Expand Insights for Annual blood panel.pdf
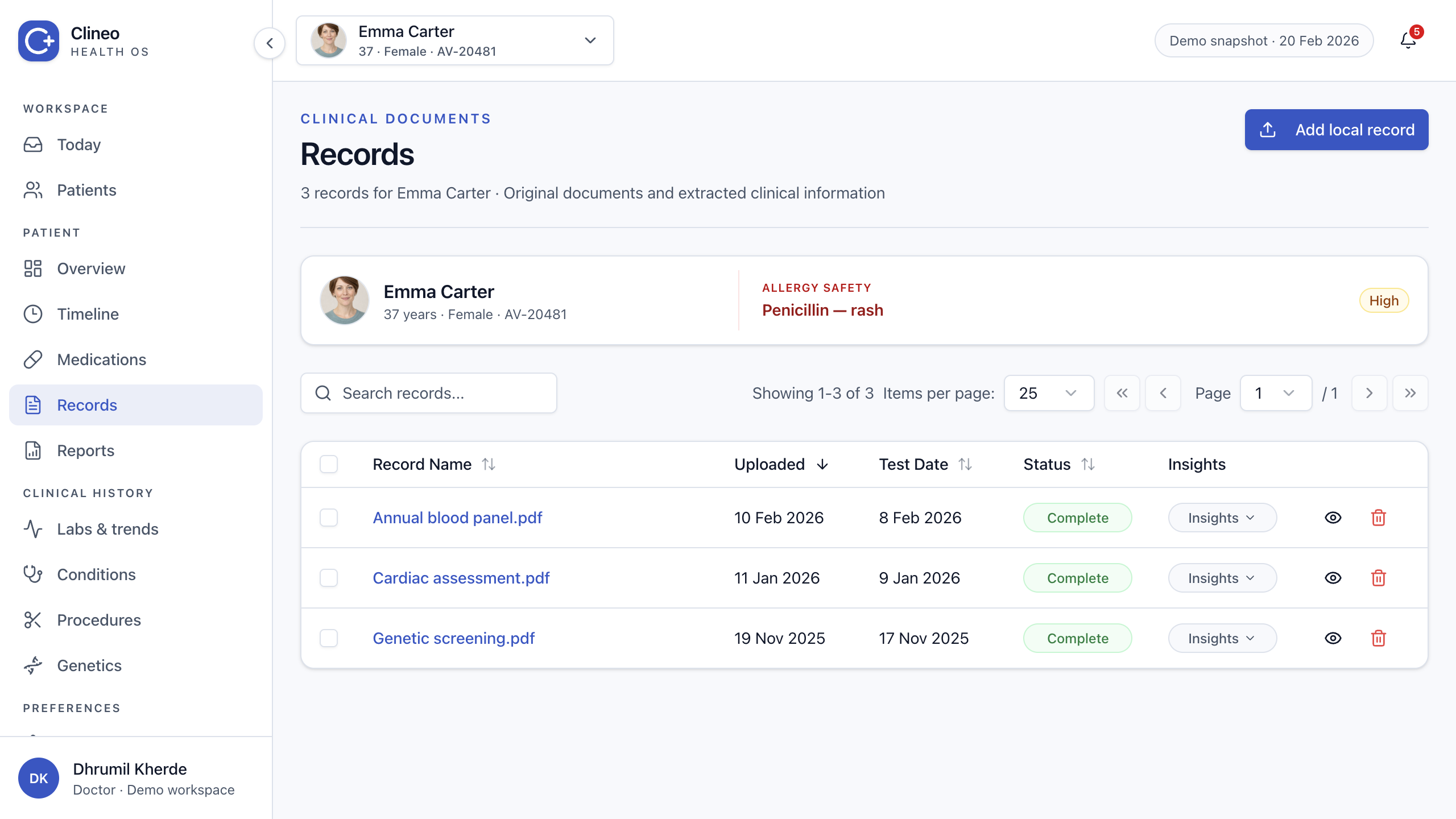This screenshot has height=819, width=1456. coord(1222,518)
